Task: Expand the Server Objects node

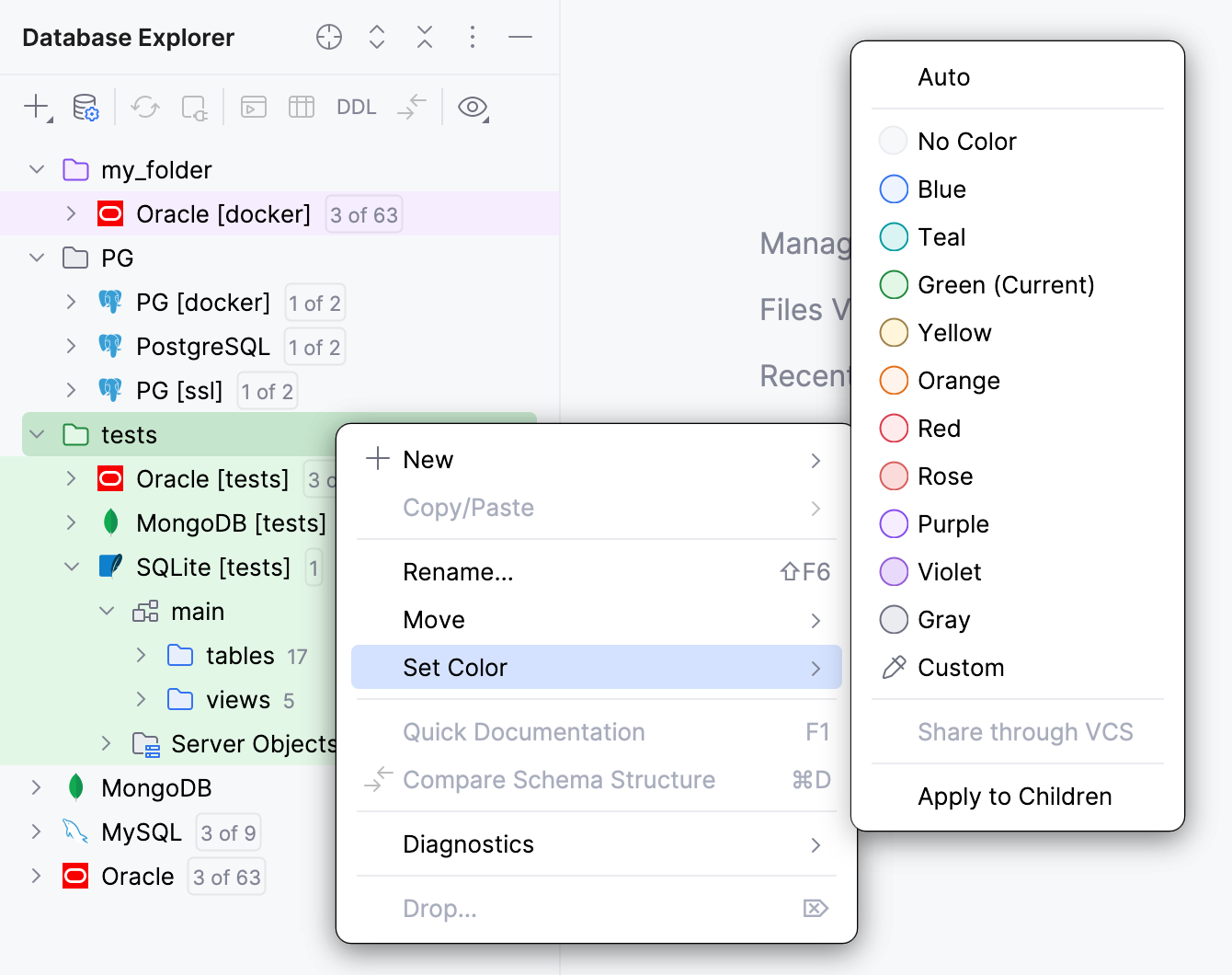Action: (x=107, y=743)
